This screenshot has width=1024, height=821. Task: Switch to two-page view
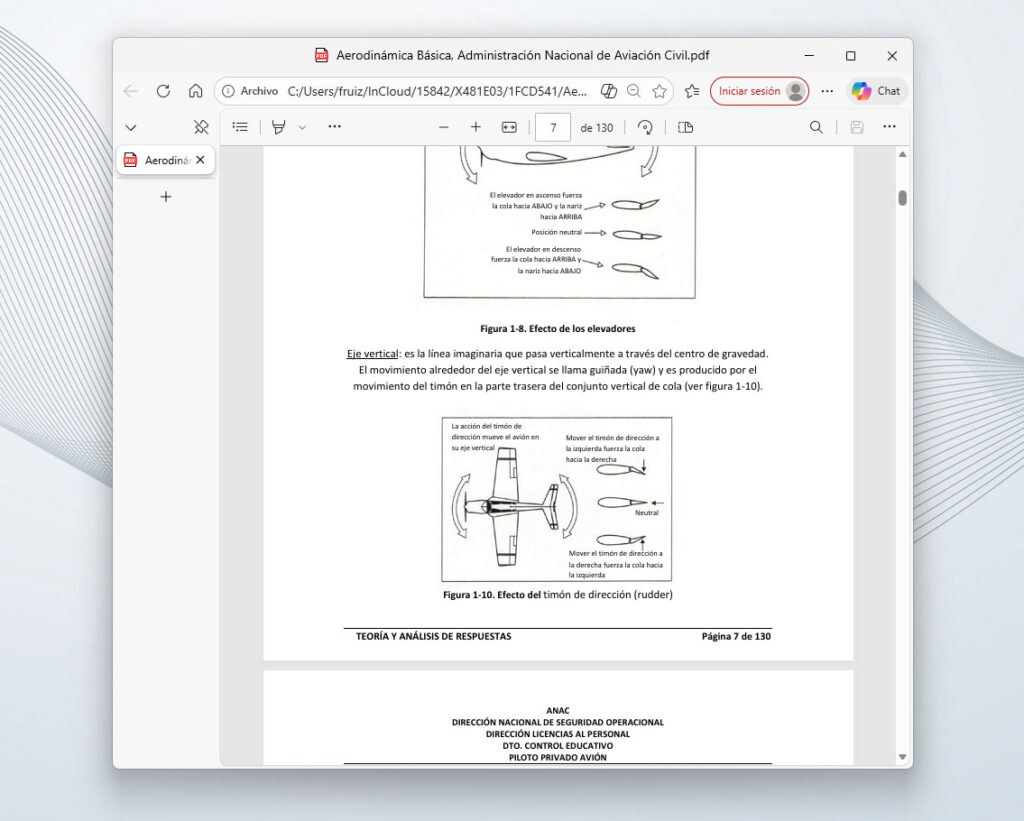683,127
